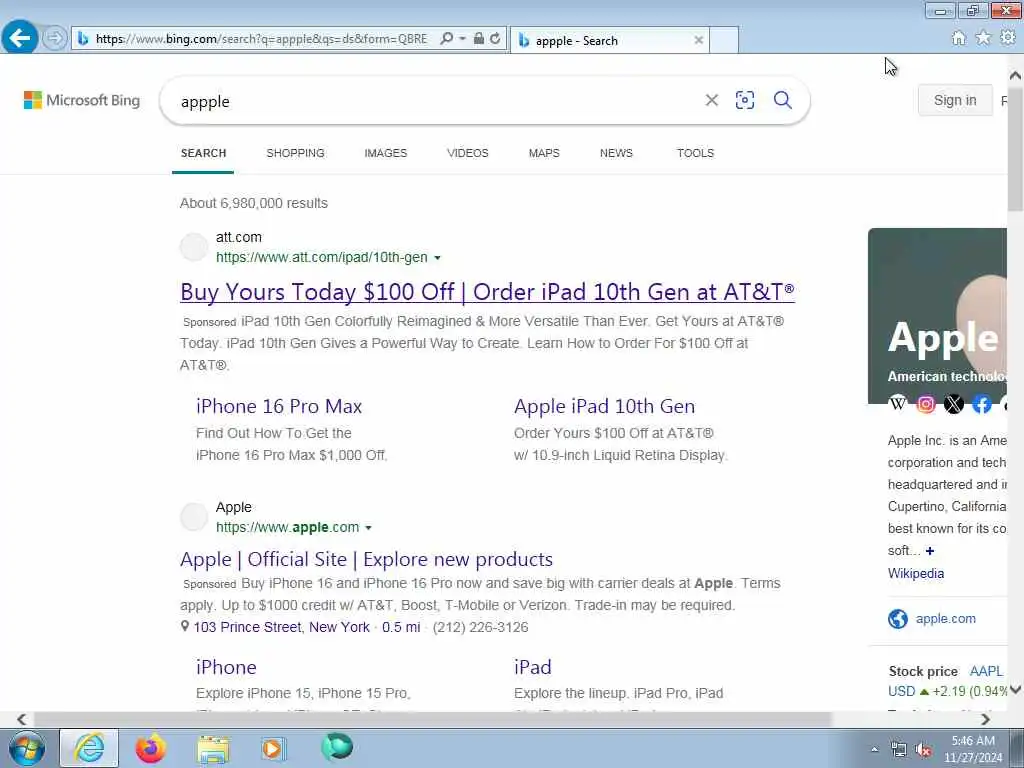Show hidden tray icons arrow
The width and height of the screenshot is (1024, 768).
(874, 749)
